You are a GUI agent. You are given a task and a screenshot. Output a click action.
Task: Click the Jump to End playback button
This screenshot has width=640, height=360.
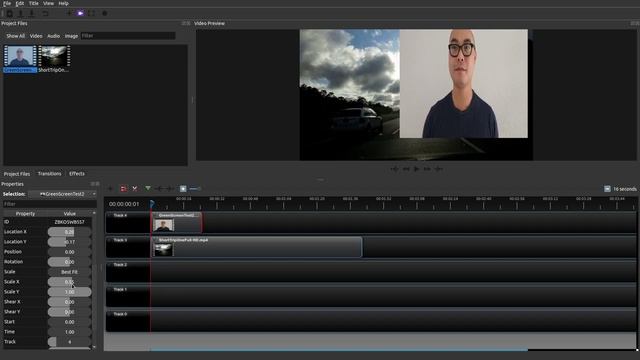[438, 169]
